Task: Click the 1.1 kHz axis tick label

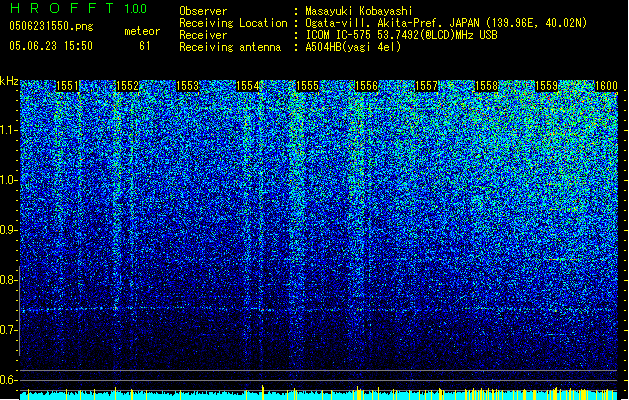Action: (x=8, y=130)
